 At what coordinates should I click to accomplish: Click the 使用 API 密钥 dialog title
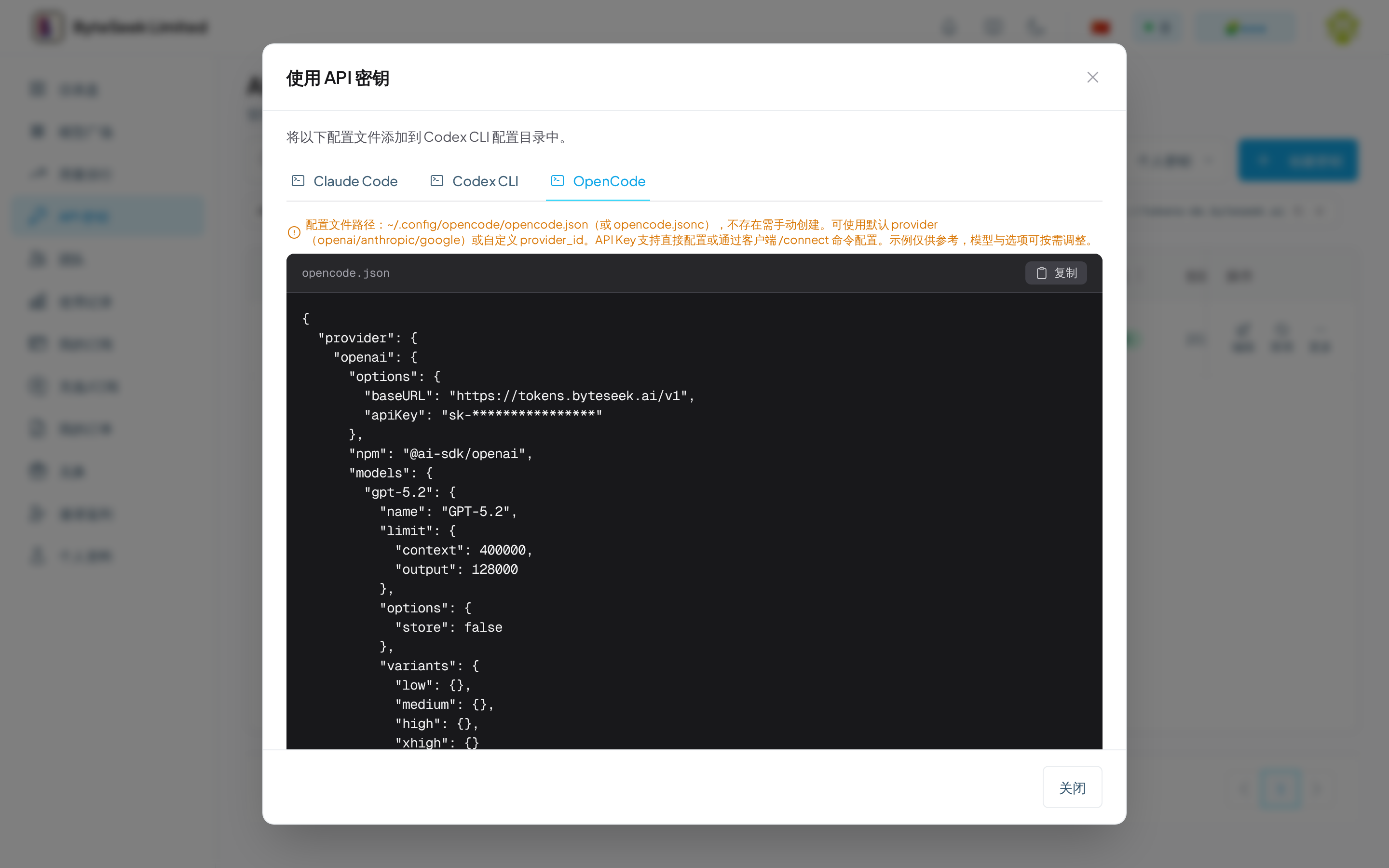click(338, 78)
